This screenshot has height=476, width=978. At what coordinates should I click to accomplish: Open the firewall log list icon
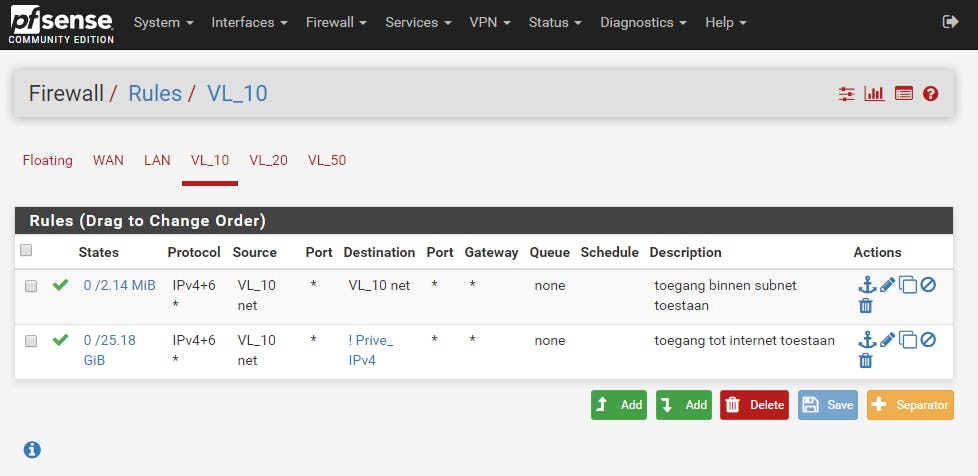[x=904, y=94]
